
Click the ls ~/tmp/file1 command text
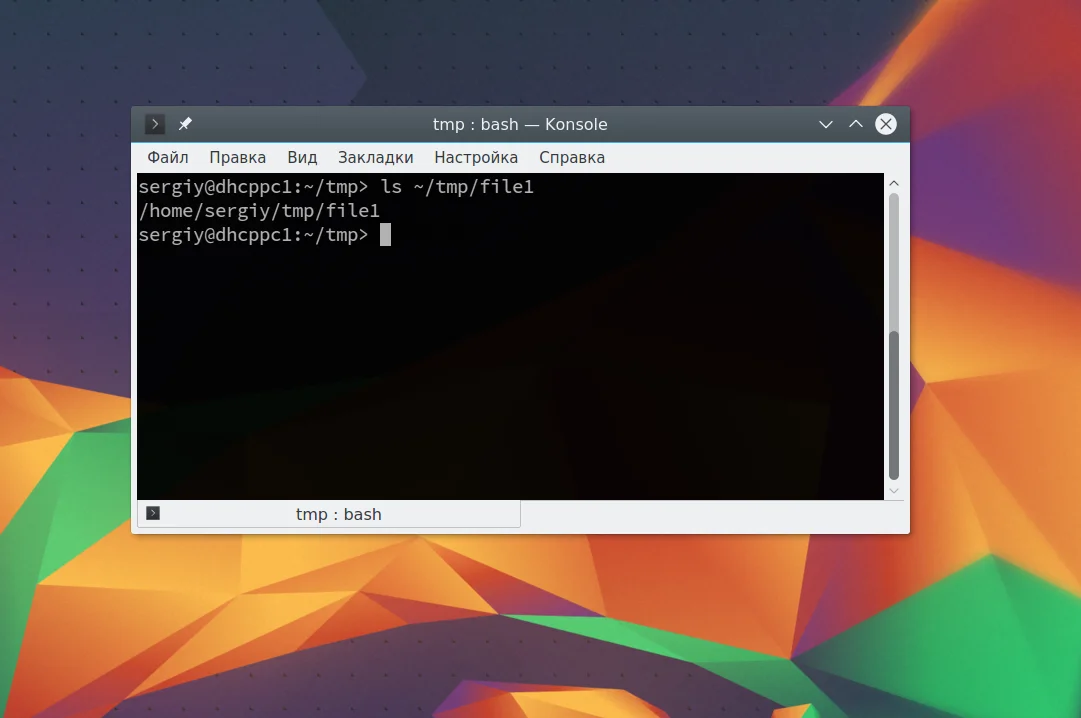point(457,187)
